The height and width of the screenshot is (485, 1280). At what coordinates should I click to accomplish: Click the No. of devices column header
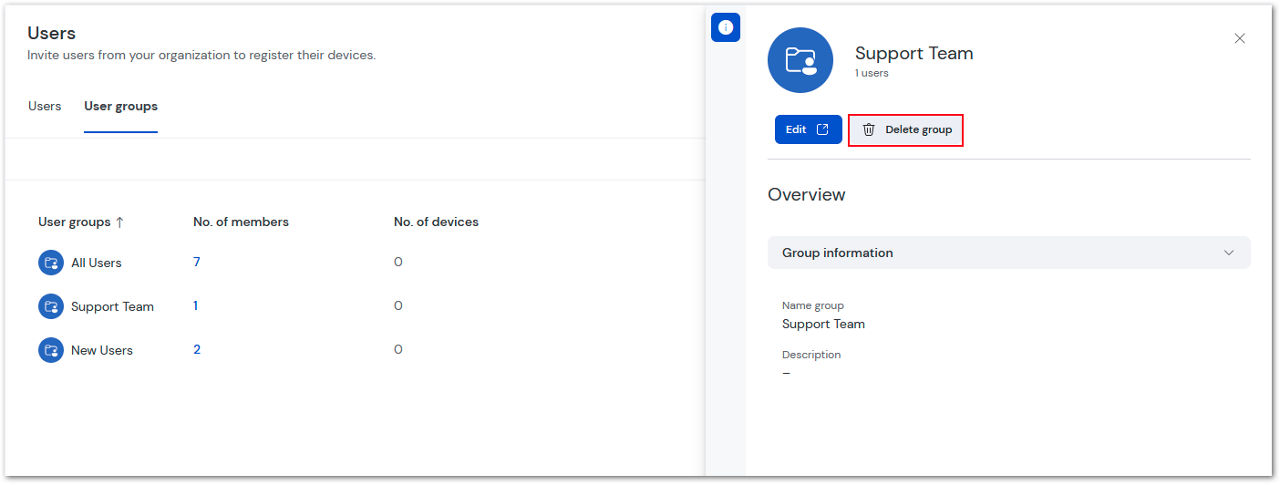click(436, 222)
